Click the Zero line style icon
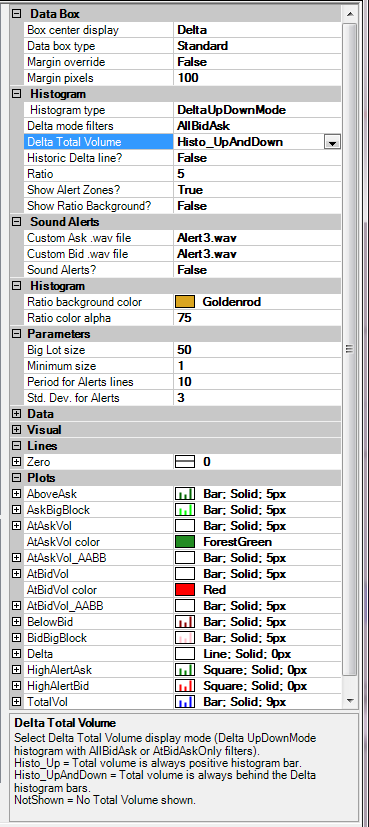369x827 pixels. [x=185, y=462]
